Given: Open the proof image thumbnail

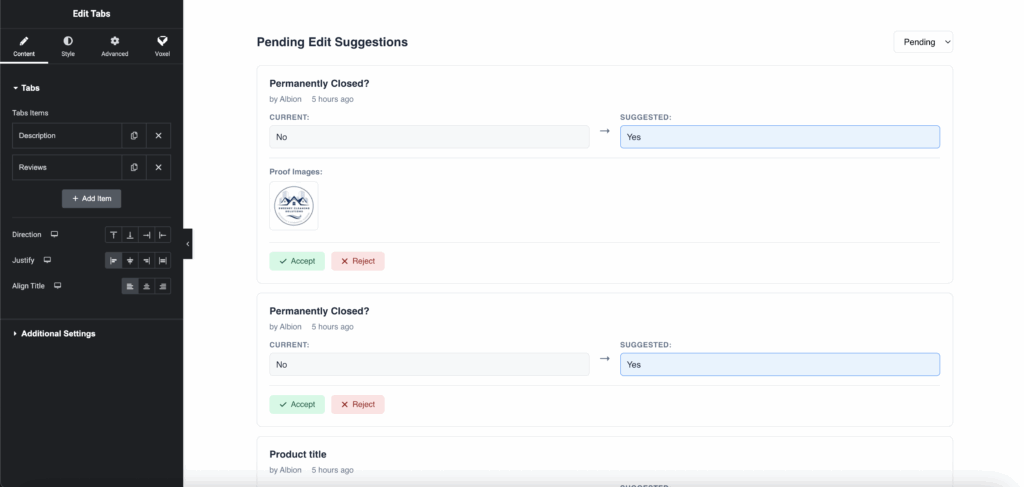Looking at the screenshot, I should tap(294, 206).
